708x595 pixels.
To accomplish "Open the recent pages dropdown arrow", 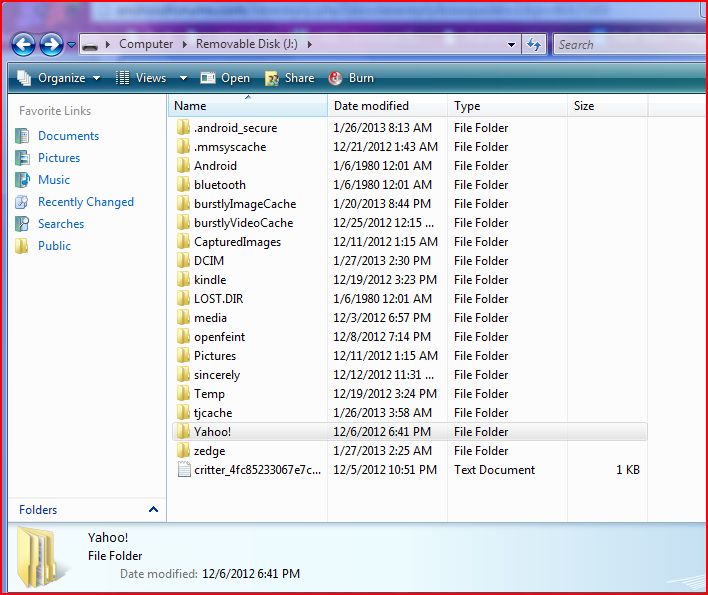I will pyautogui.click(x=71, y=44).
